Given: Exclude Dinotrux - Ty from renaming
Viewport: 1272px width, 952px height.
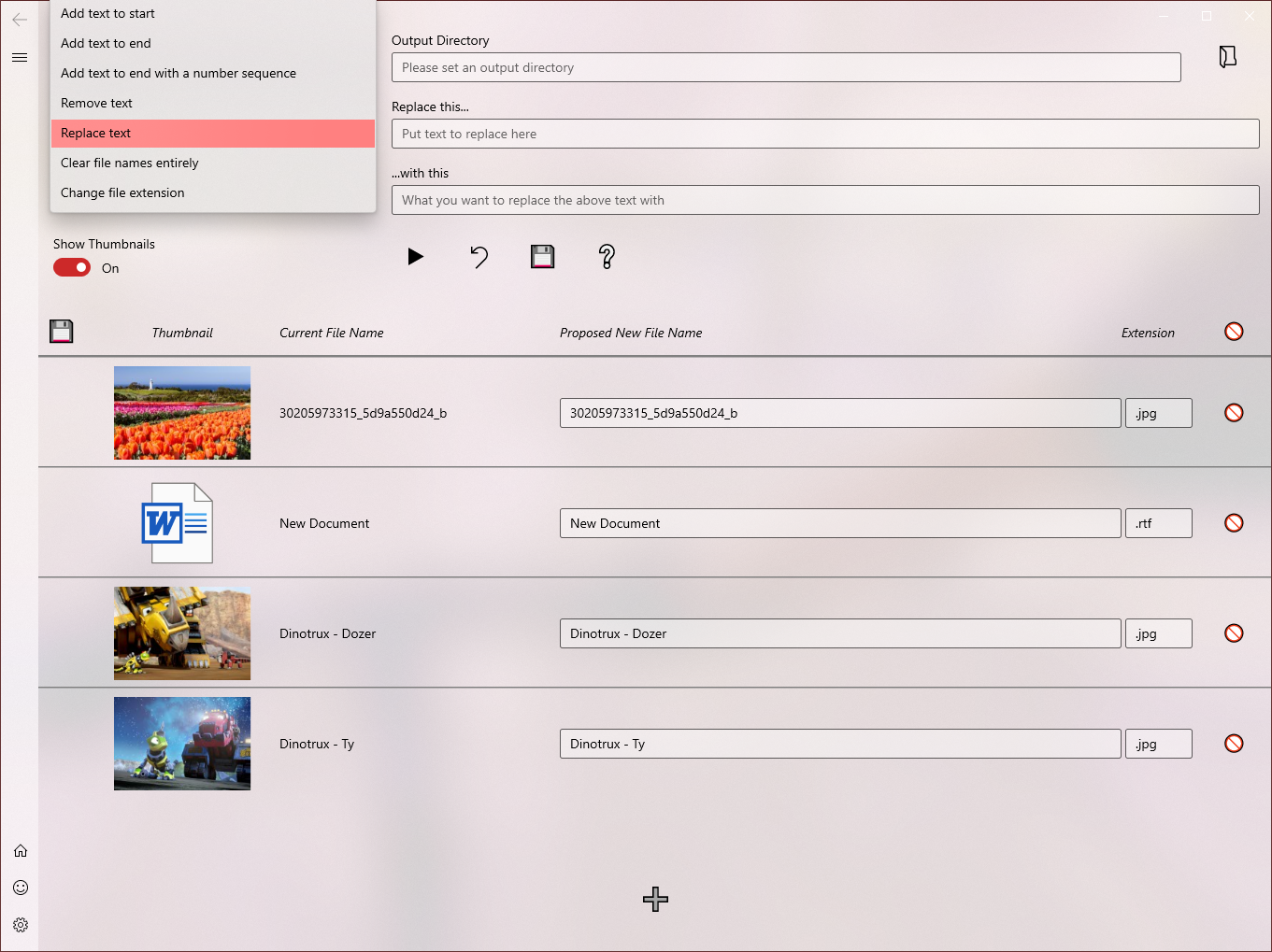Looking at the screenshot, I should pyautogui.click(x=1234, y=744).
